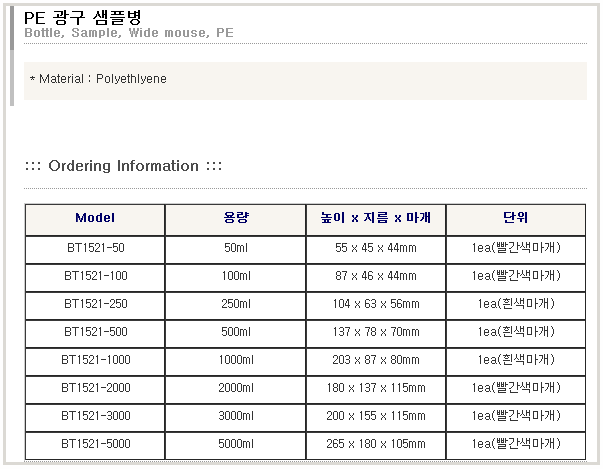
Task: Click the 단위 column header
Action: pos(515,218)
